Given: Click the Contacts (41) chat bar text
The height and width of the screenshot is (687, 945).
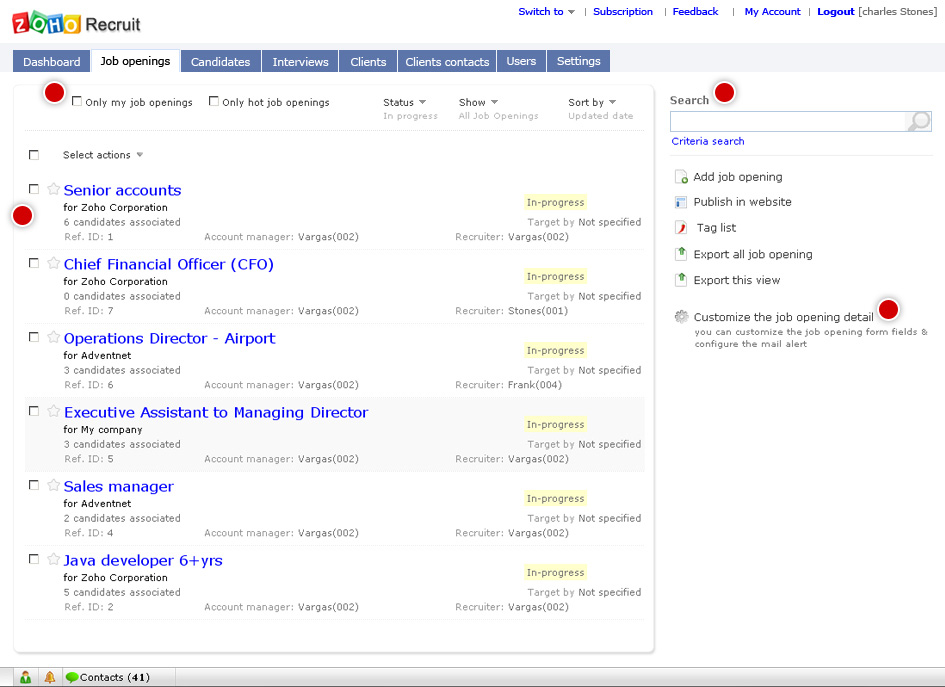Looking at the screenshot, I should (115, 677).
